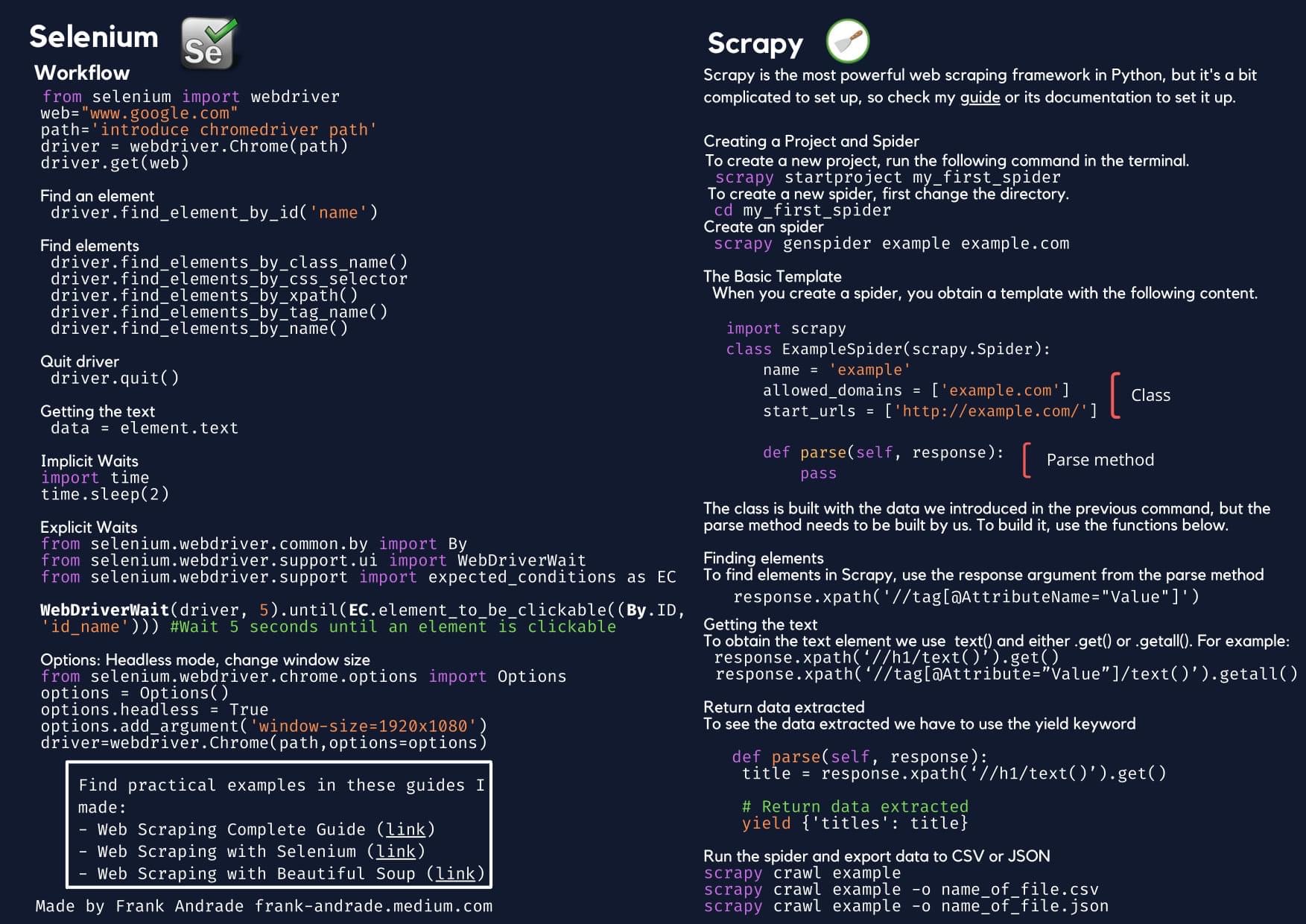Click "class ExampleSpider(scrapy.Spider):" line
The height and width of the screenshot is (924, 1306).
[888, 349]
